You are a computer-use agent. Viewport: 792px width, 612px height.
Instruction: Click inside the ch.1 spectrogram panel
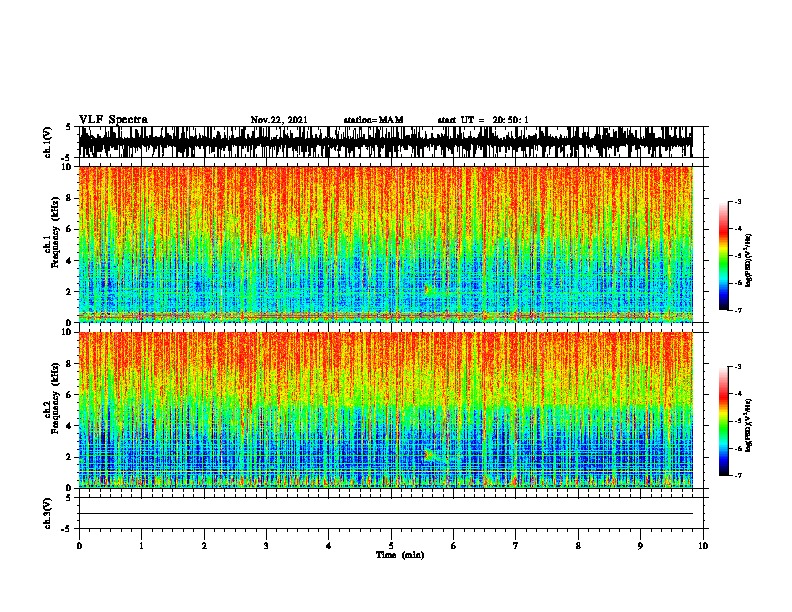386,244
